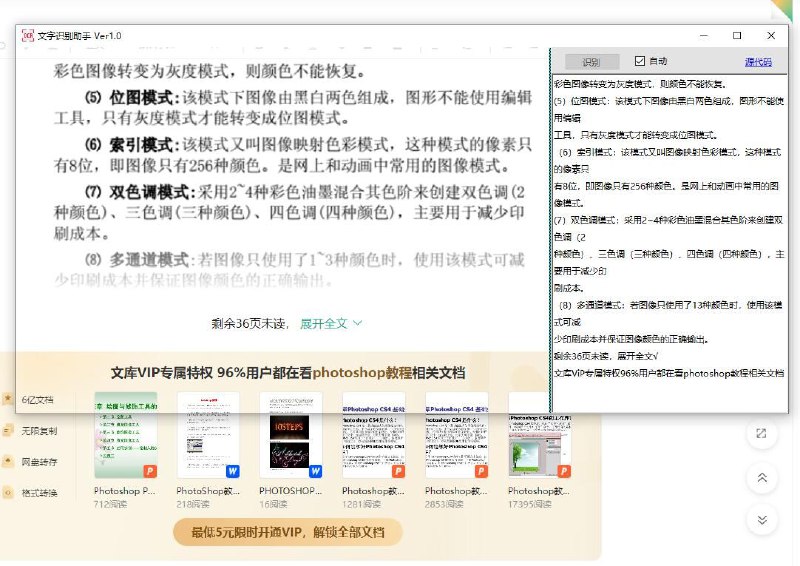Open the first Photoshop P... document thumbnail

pos(125,435)
